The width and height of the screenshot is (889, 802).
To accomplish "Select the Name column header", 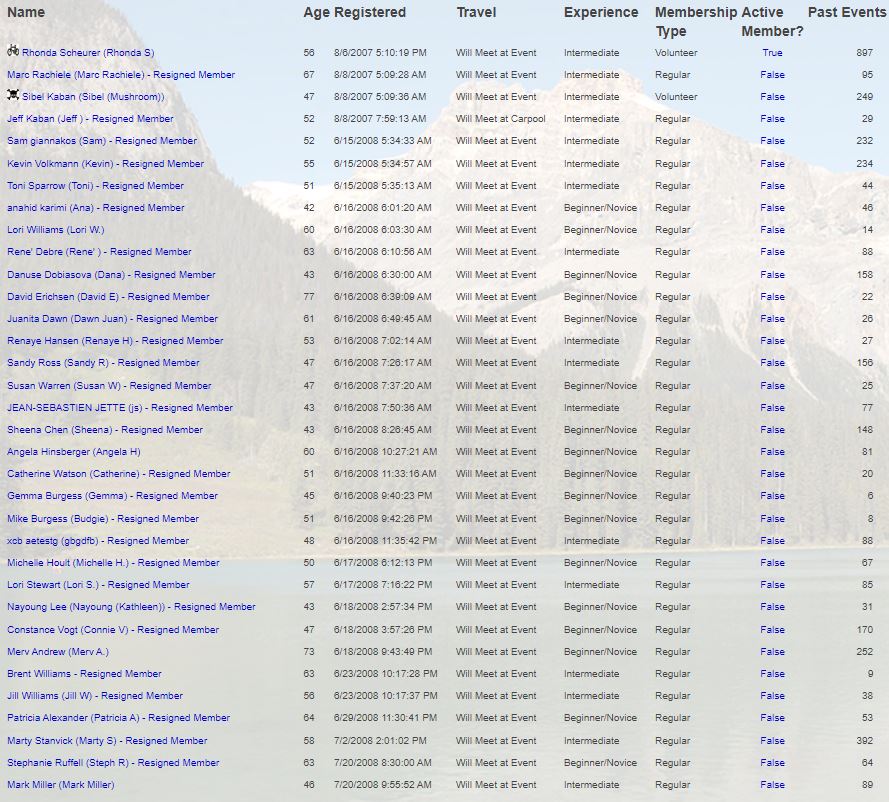I will point(26,13).
